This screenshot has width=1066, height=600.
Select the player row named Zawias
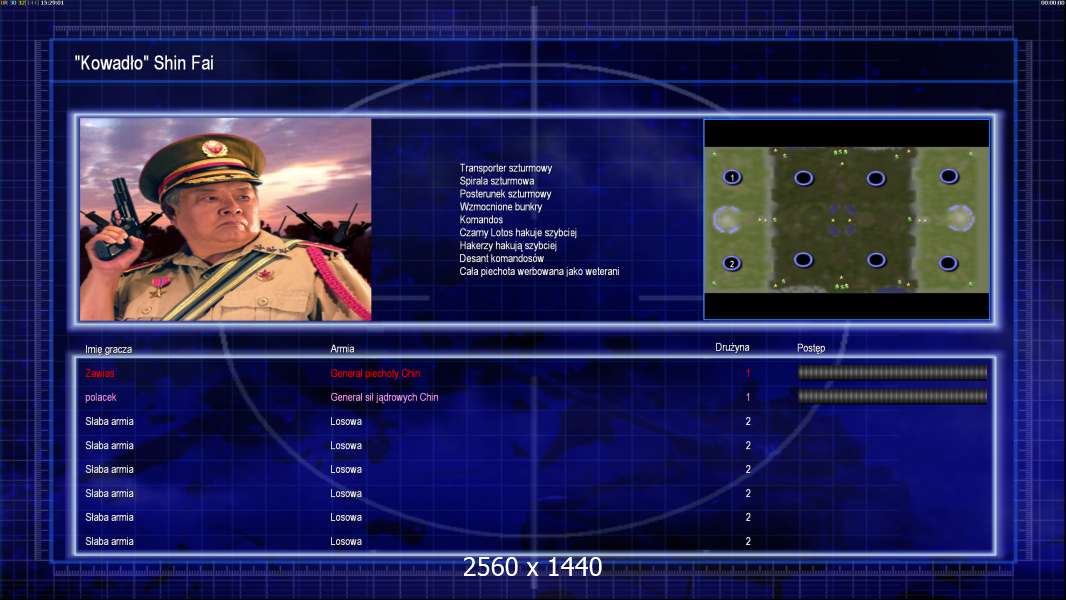pyautogui.click(x=535, y=373)
